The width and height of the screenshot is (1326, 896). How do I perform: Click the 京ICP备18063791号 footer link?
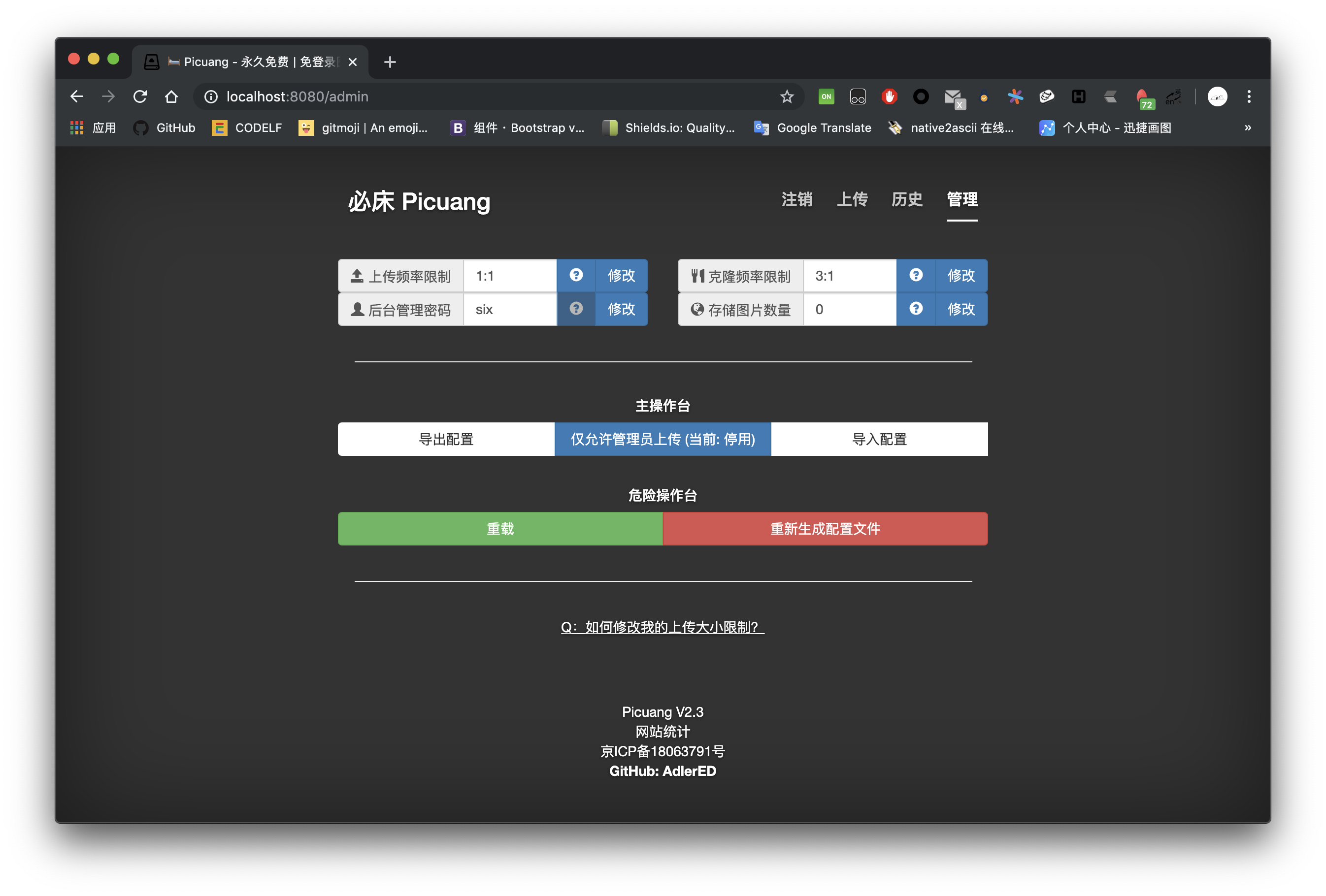tap(663, 751)
